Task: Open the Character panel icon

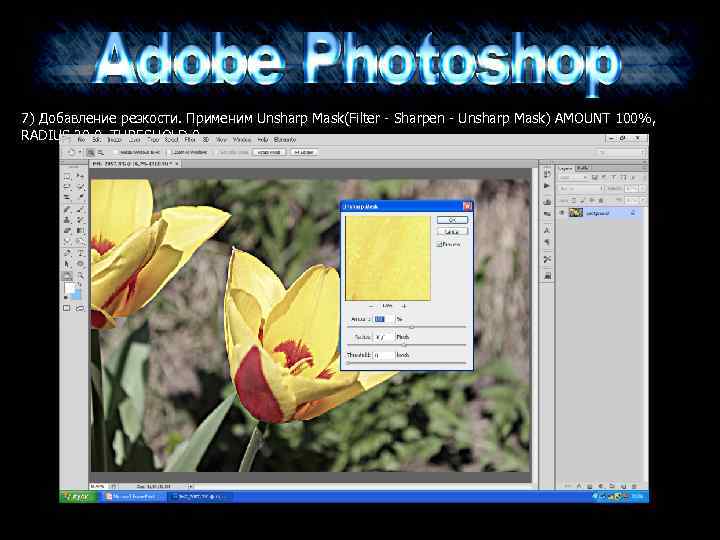Action: [547, 230]
